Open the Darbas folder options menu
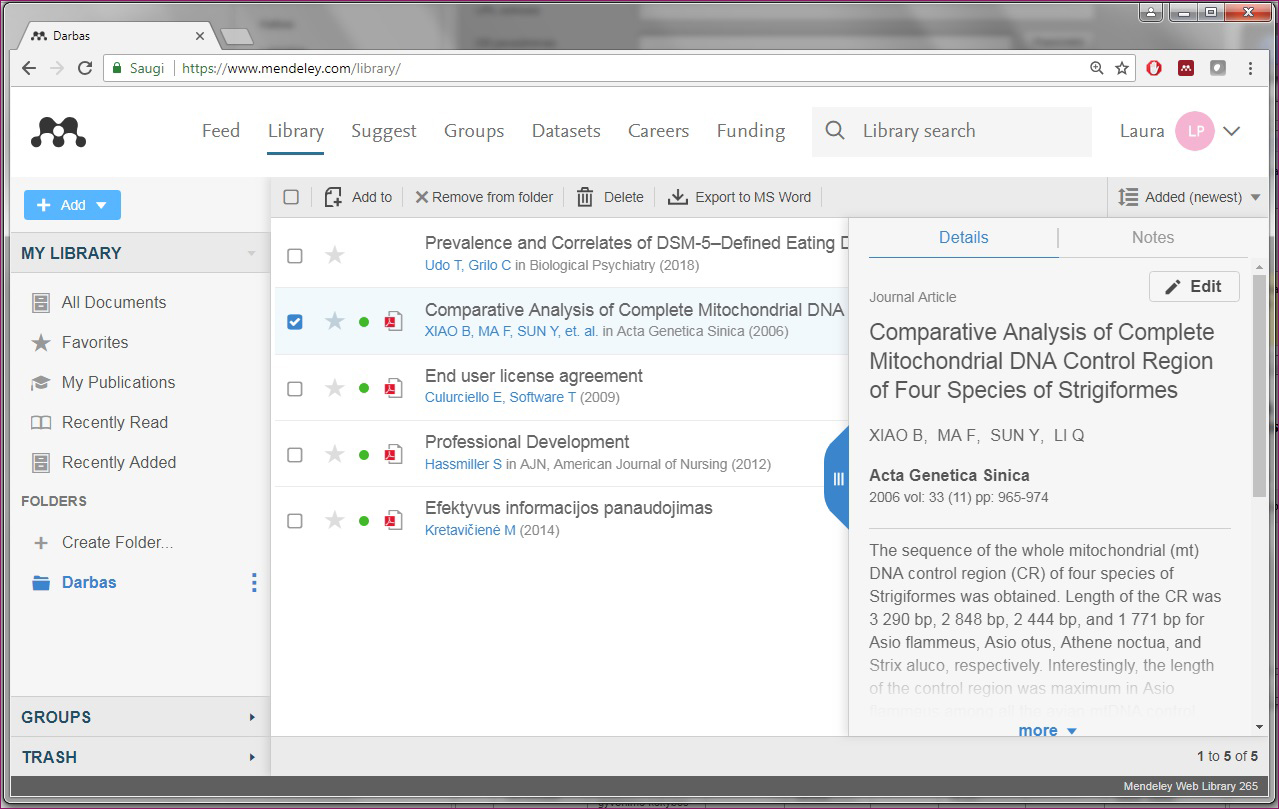The image size is (1279, 809). click(254, 582)
